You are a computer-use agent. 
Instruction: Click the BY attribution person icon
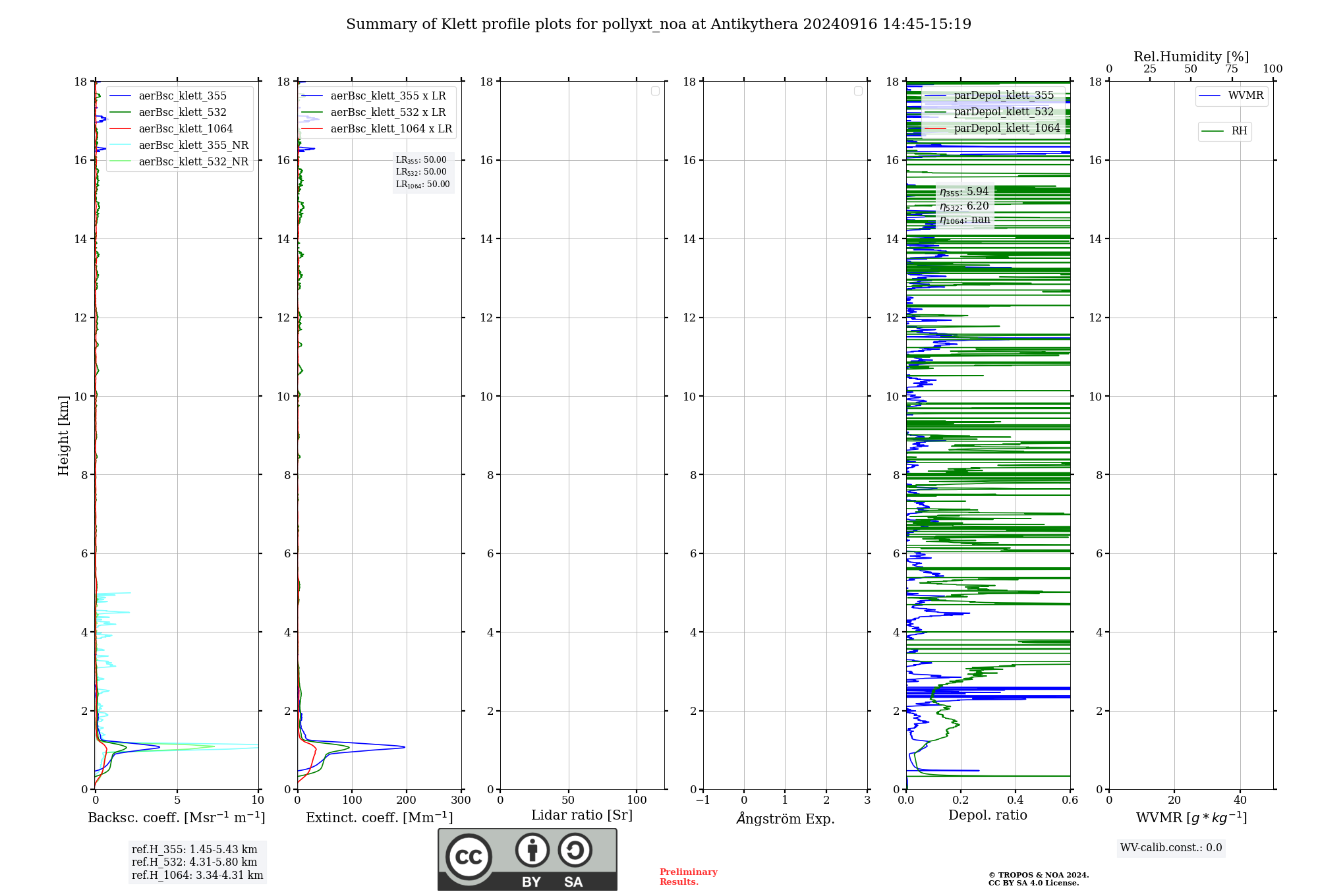[532, 850]
